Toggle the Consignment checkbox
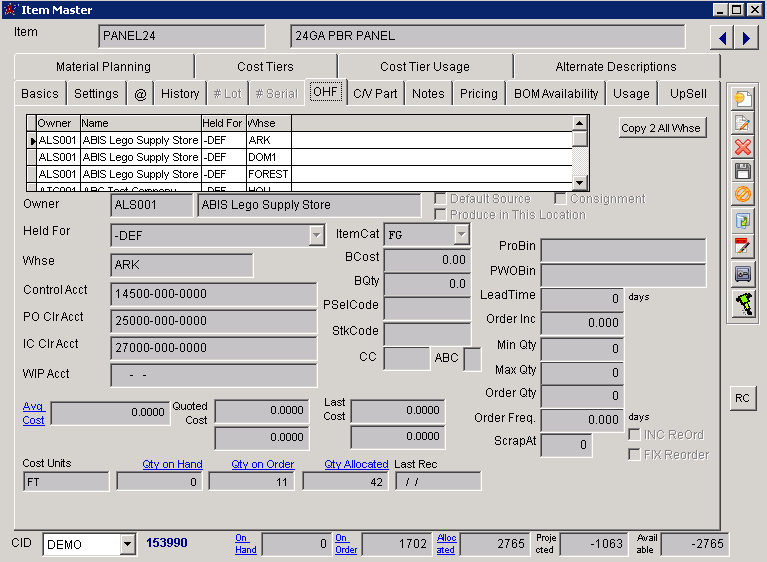767x562 pixels. [560, 199]
